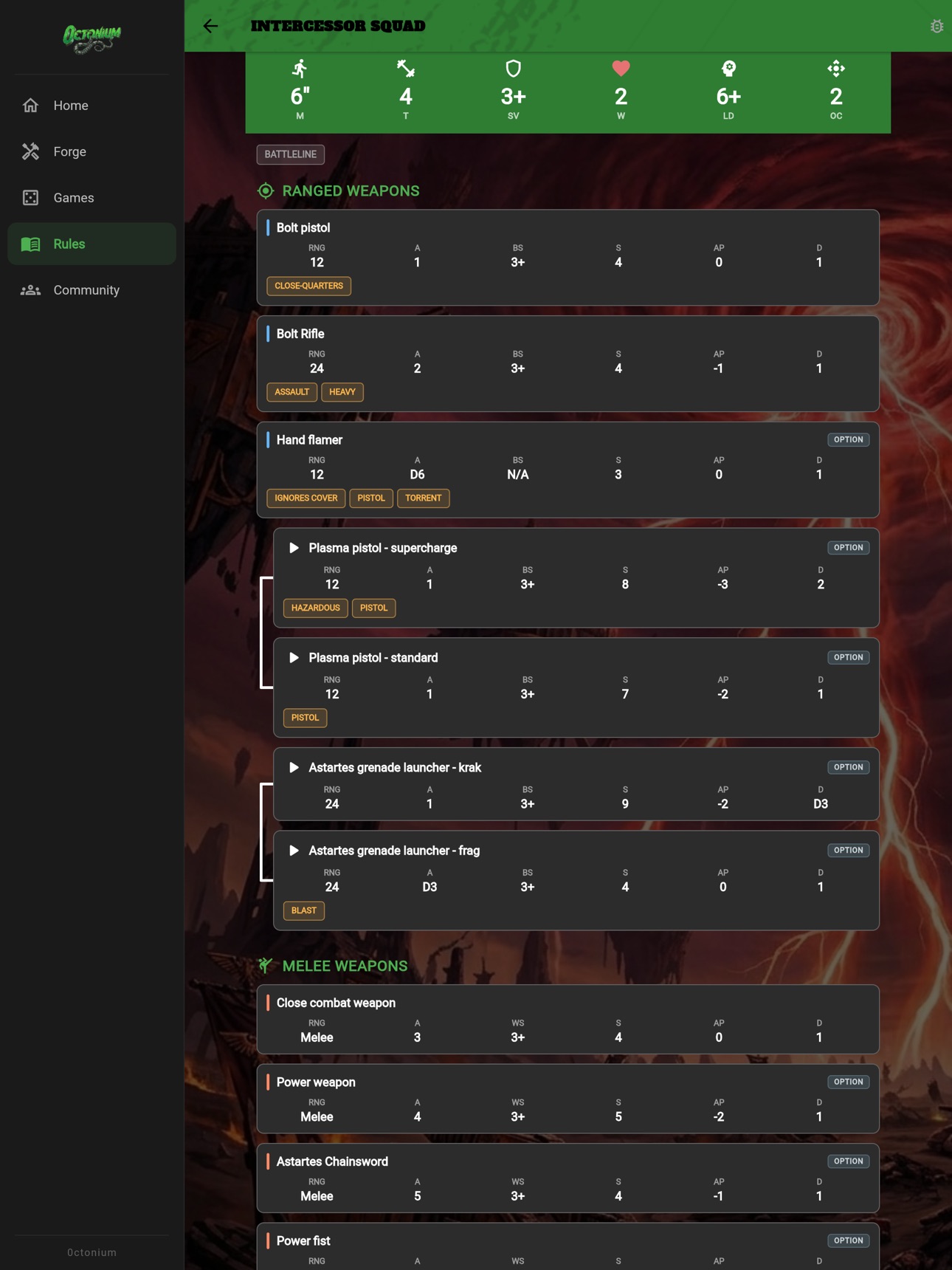Select the Bolt pistol weapon card title
This screenshot has width=952, height=1270.
coord(303,228)
